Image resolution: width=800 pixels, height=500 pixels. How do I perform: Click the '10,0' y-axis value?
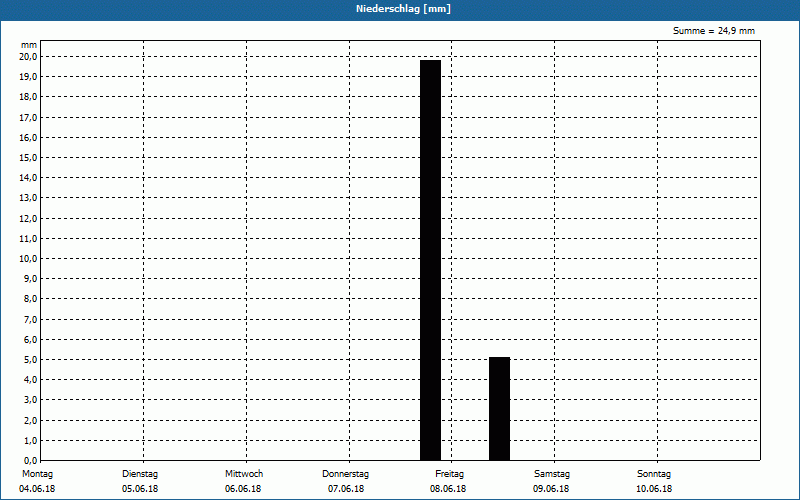point(28,259)
